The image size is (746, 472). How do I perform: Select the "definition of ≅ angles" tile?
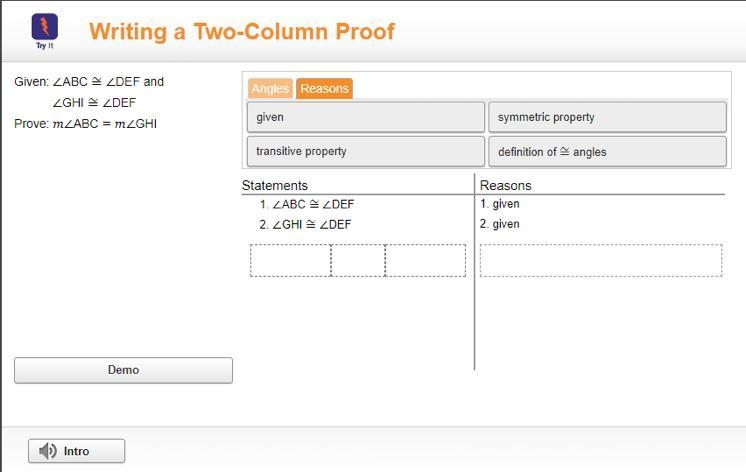click(x=608, y=151)
